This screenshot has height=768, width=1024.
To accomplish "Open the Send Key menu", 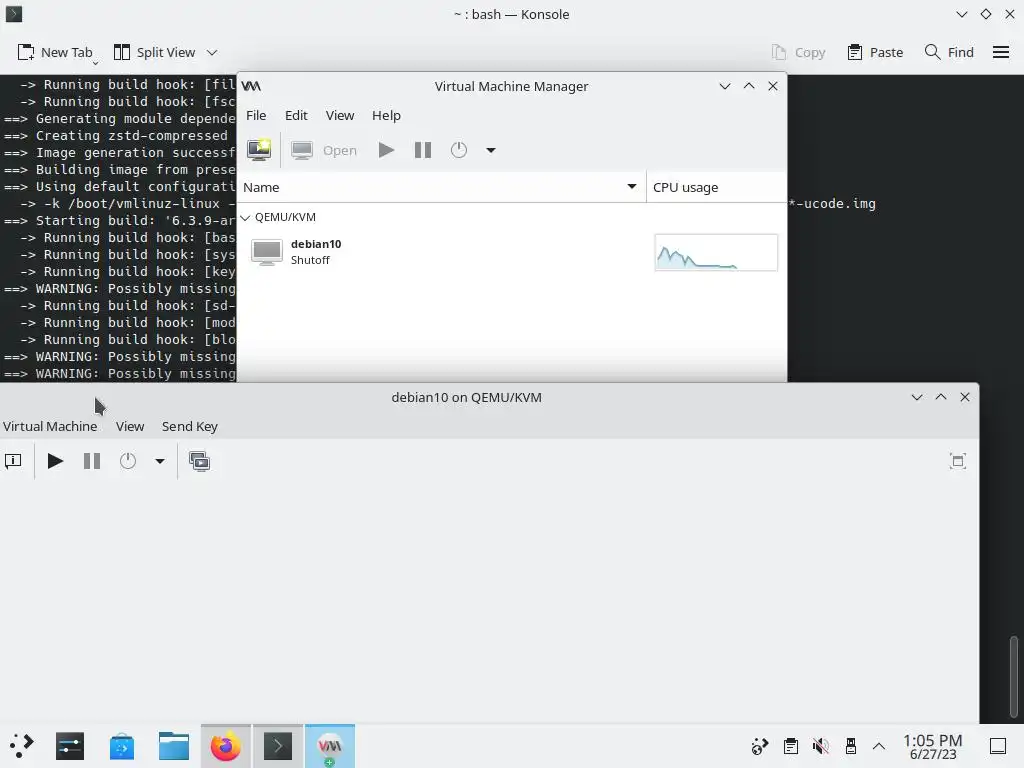I will click(189, 426).
